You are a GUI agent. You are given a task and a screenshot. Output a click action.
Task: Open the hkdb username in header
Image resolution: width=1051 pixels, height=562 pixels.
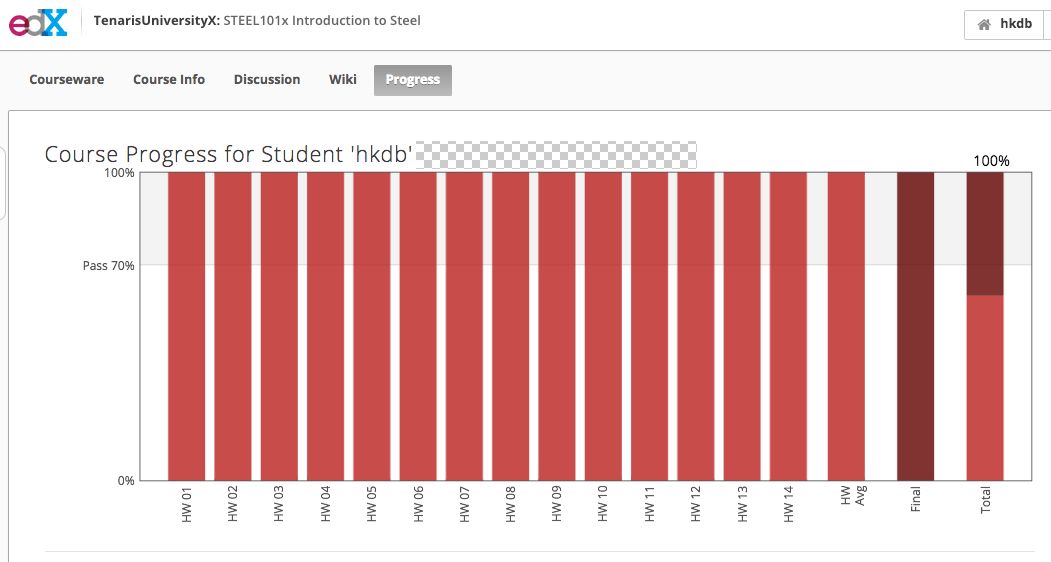[x=1015, y=24]
